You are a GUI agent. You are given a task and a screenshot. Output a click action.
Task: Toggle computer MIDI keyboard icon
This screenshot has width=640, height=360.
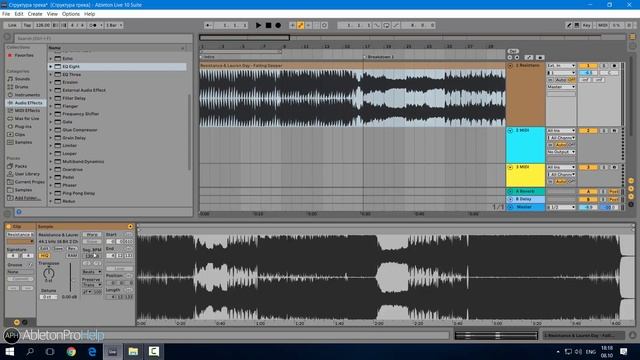coord(577,25)
